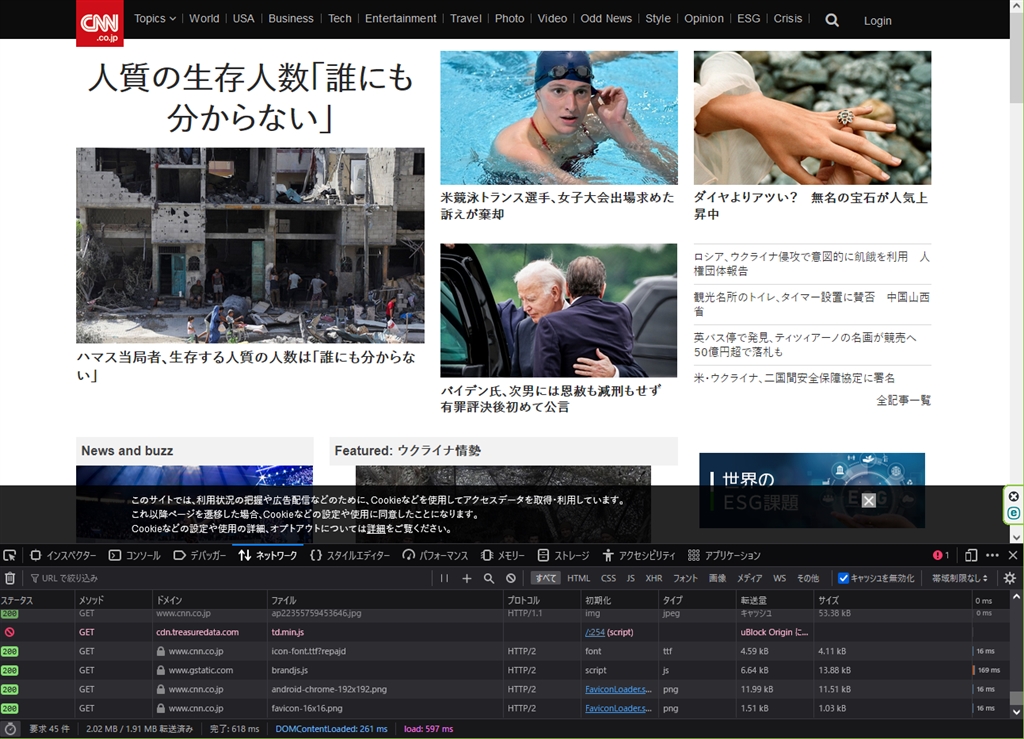Screen dimensions: 1024x739
Task: Switch to the ストレージ tab
Action: [x=564, y=555]
